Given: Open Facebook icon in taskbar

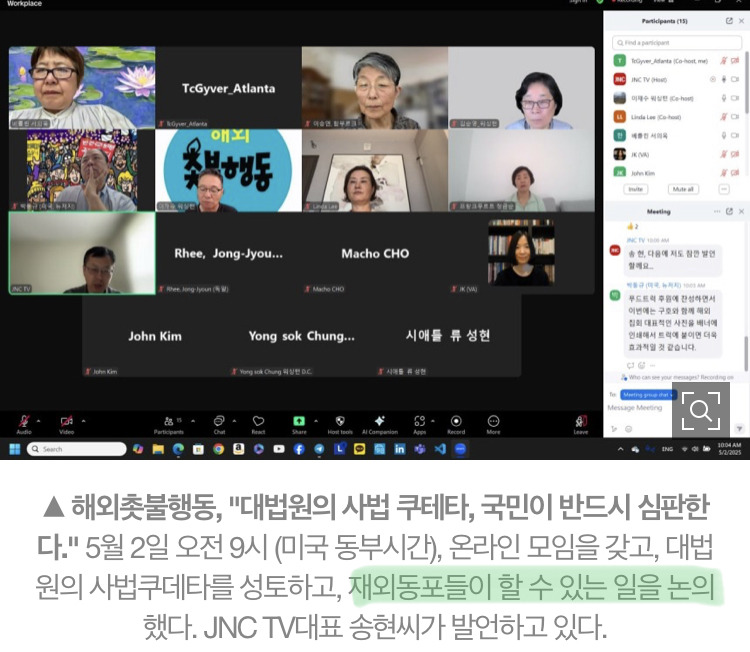Looking at the screenshot, I should point(299,449).
